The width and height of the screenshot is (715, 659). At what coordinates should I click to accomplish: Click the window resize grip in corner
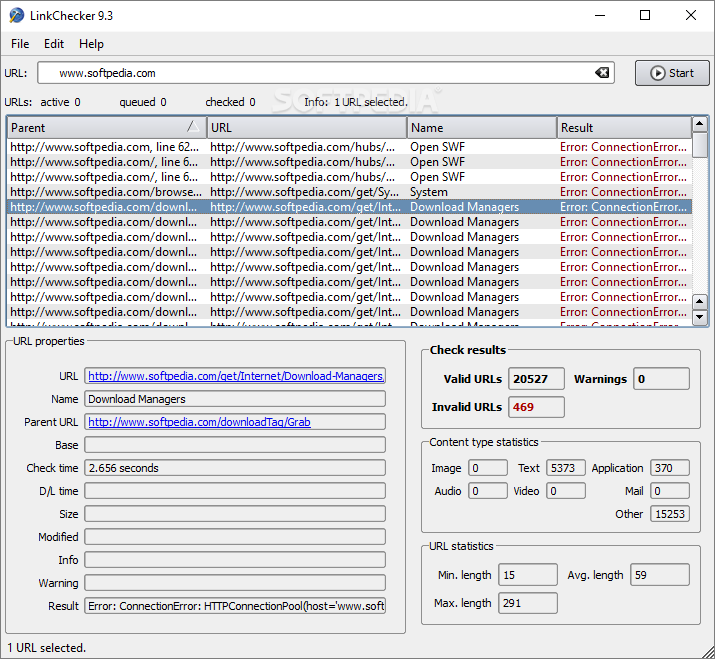707,651
